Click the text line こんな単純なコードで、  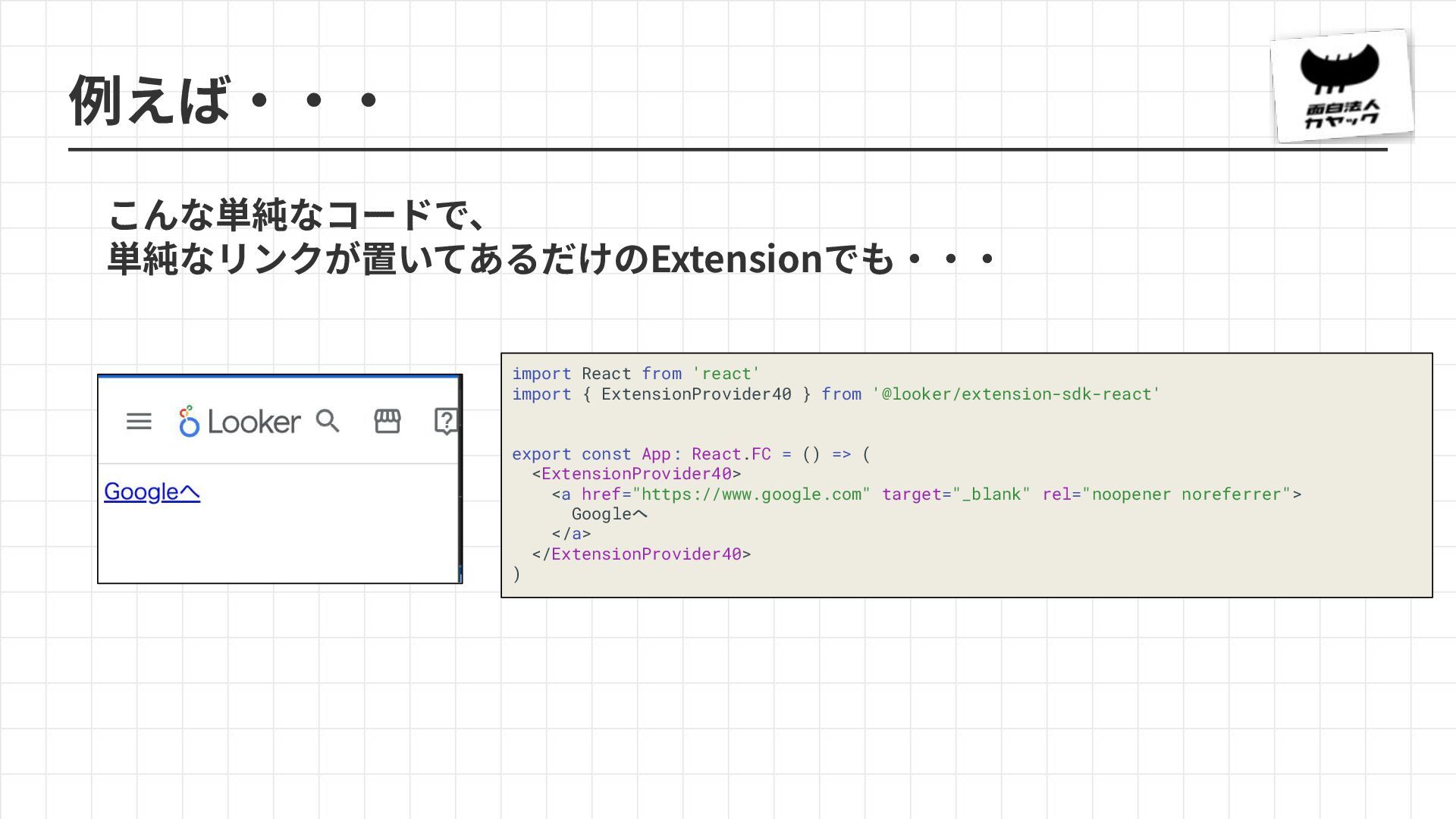coord(296,215)
